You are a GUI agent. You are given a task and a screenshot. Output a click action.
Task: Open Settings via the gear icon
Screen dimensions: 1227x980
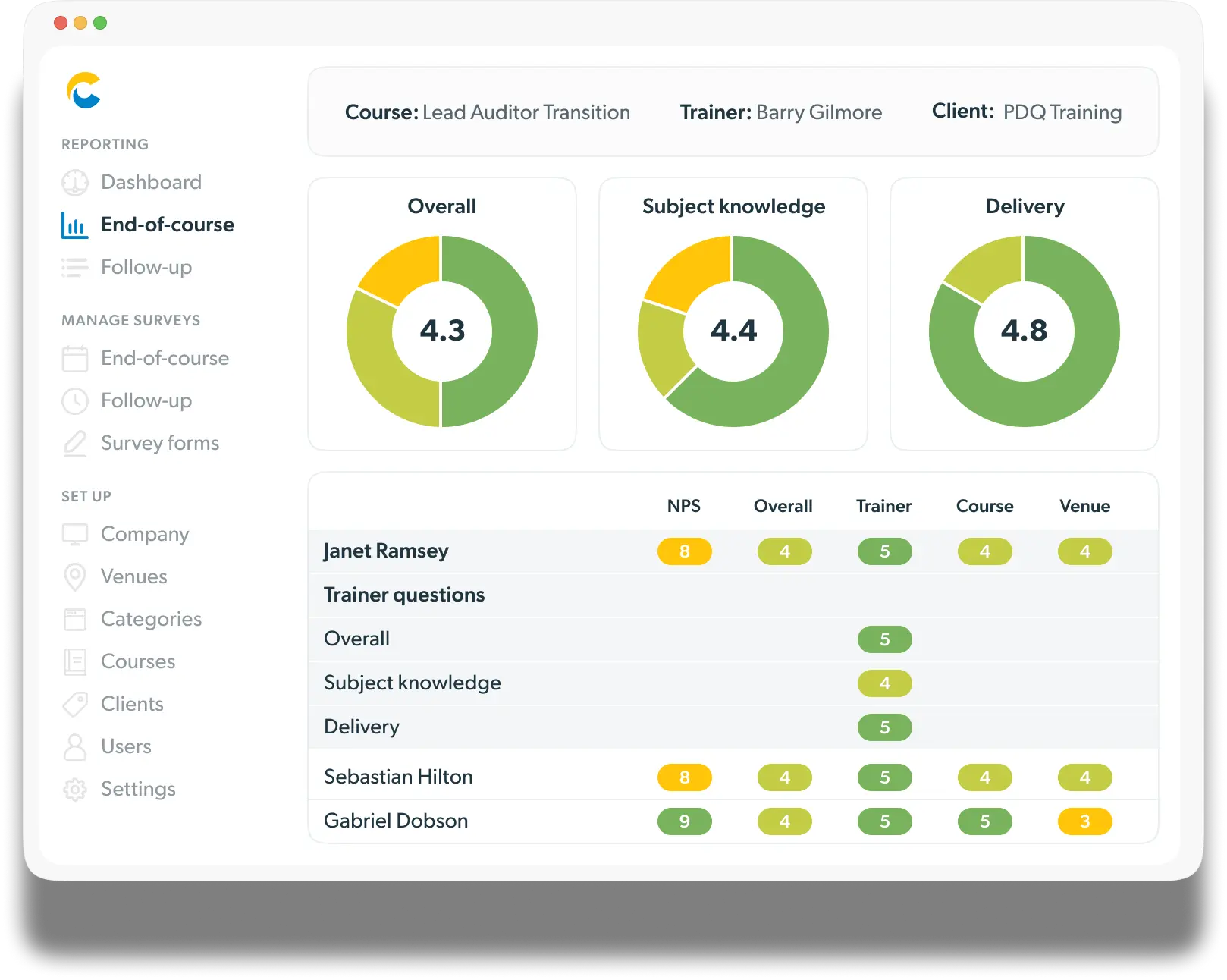point(74,789)
